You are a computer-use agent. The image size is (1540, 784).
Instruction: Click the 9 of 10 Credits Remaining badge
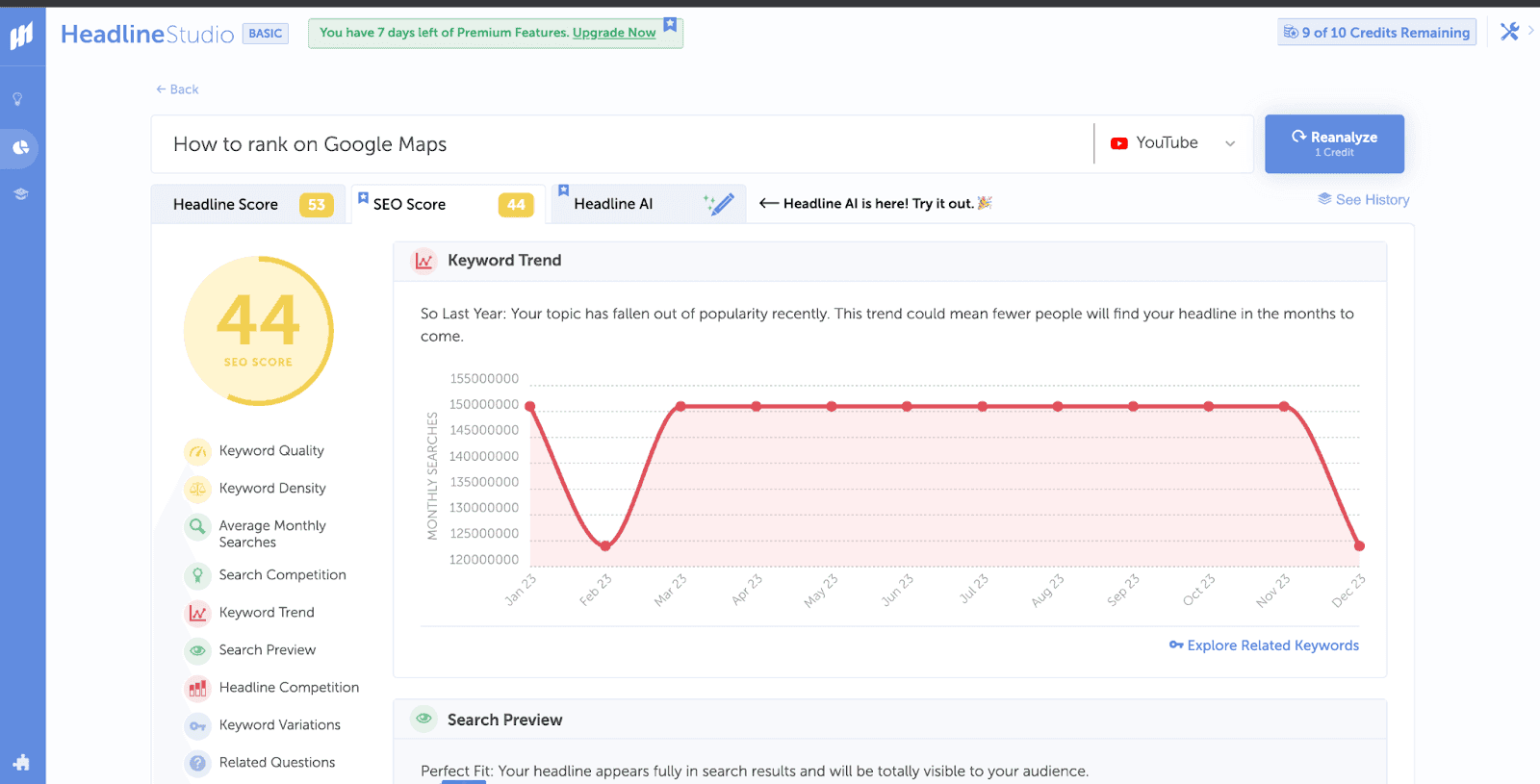(1376, 33)
